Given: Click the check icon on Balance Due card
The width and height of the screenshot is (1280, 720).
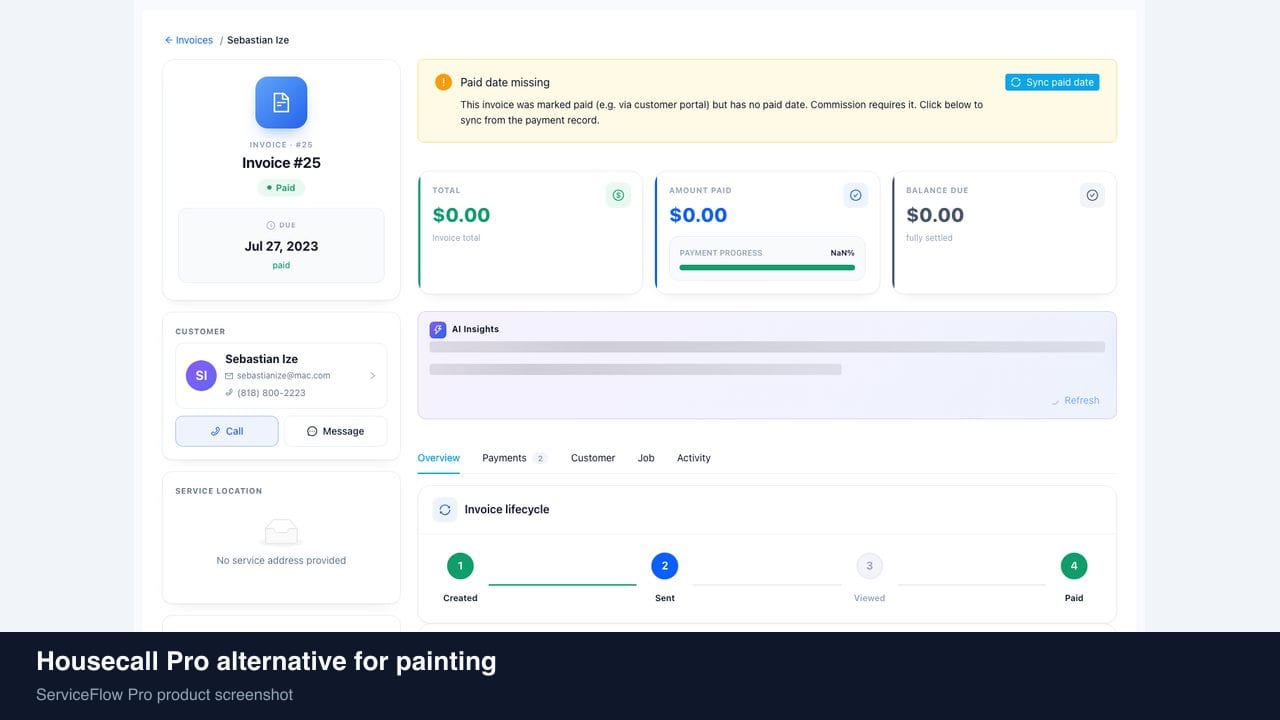Looking at the screenshot, I should (x=1092, y=195).
